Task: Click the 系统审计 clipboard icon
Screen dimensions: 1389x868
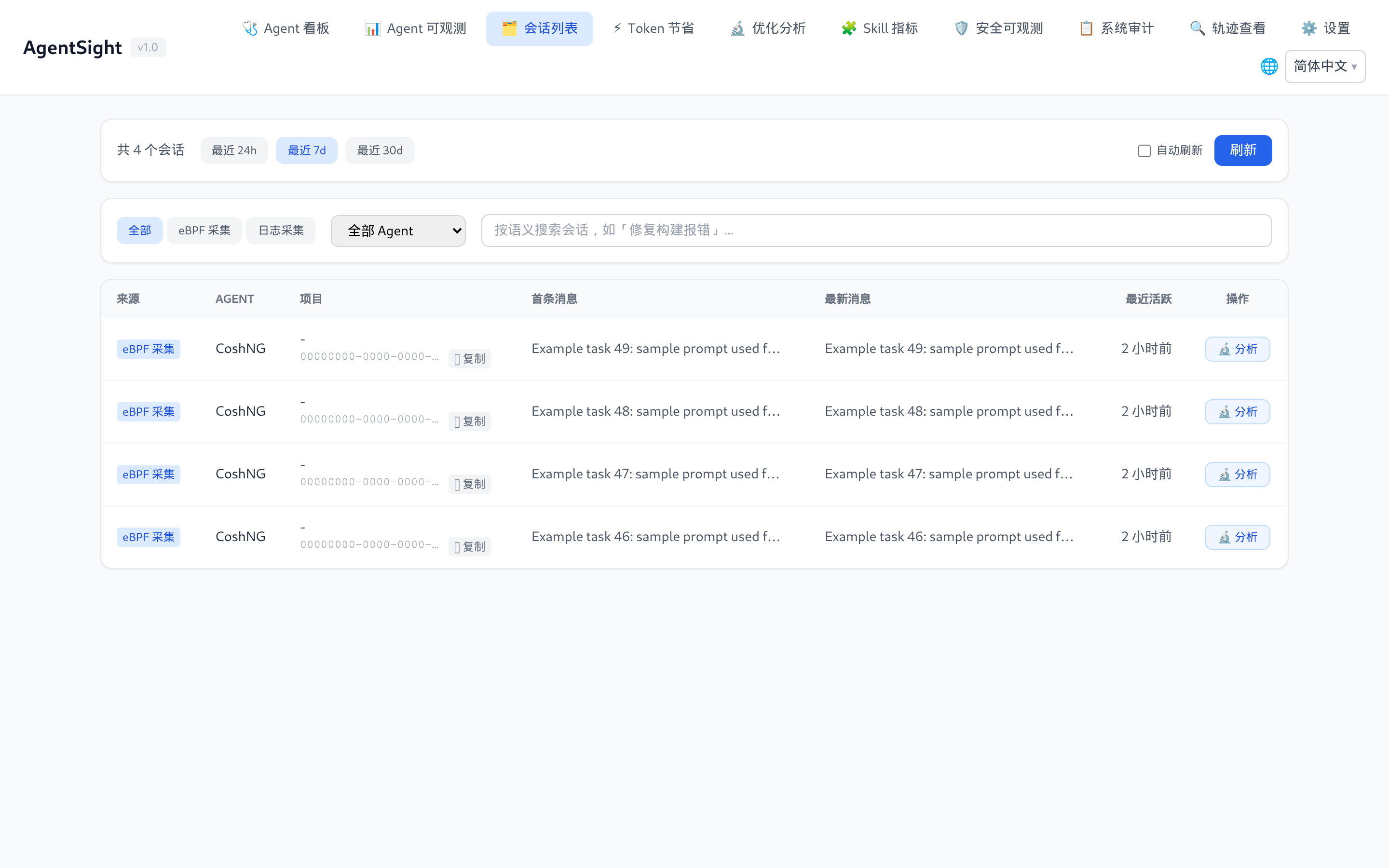Action: click(1087, 28)
